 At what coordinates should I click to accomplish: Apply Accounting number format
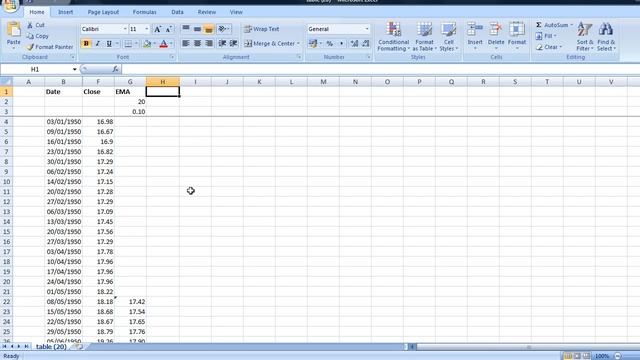[x=313, y=44]
